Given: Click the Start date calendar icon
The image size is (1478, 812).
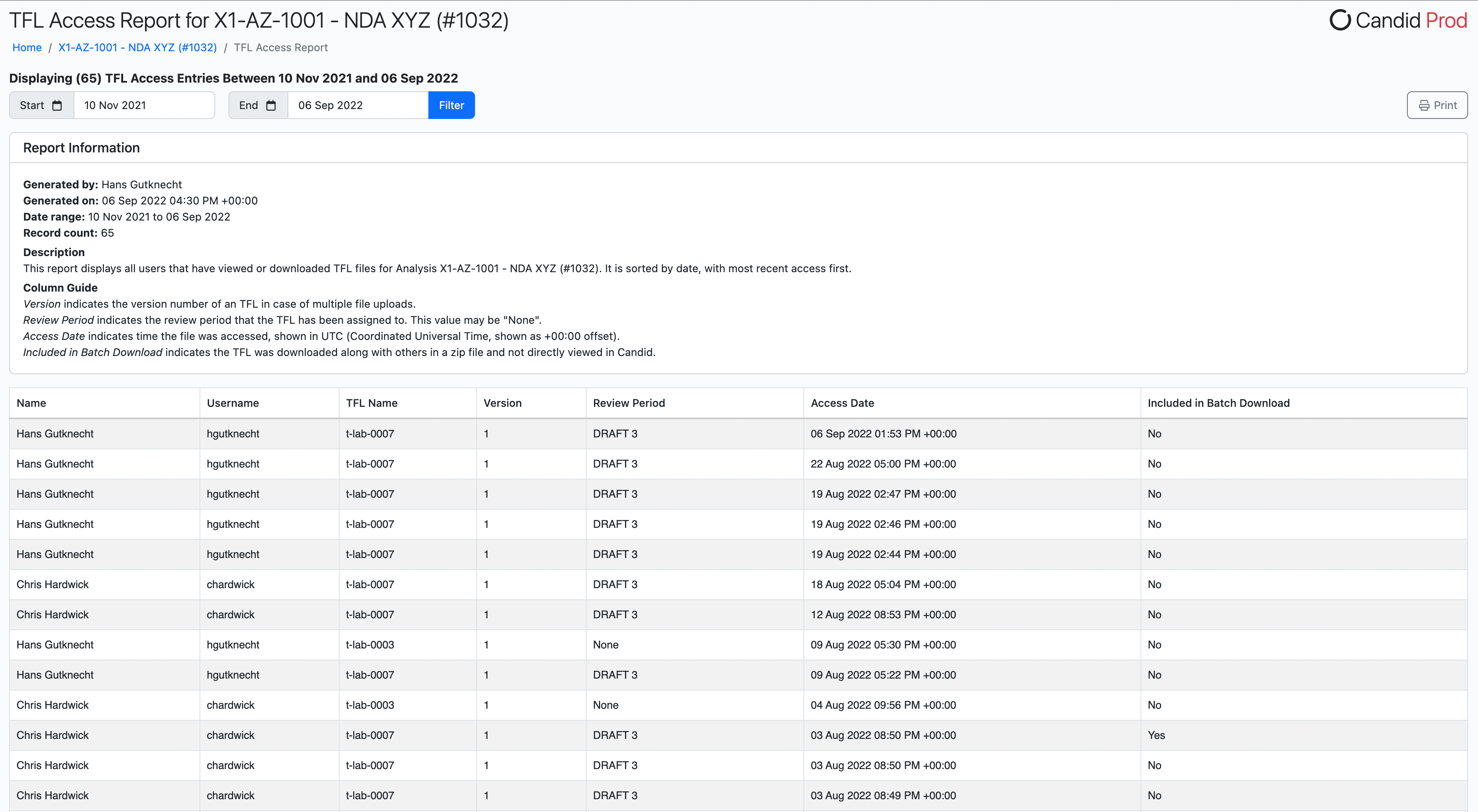Looking at the screenshot, I should coord(57,106).
